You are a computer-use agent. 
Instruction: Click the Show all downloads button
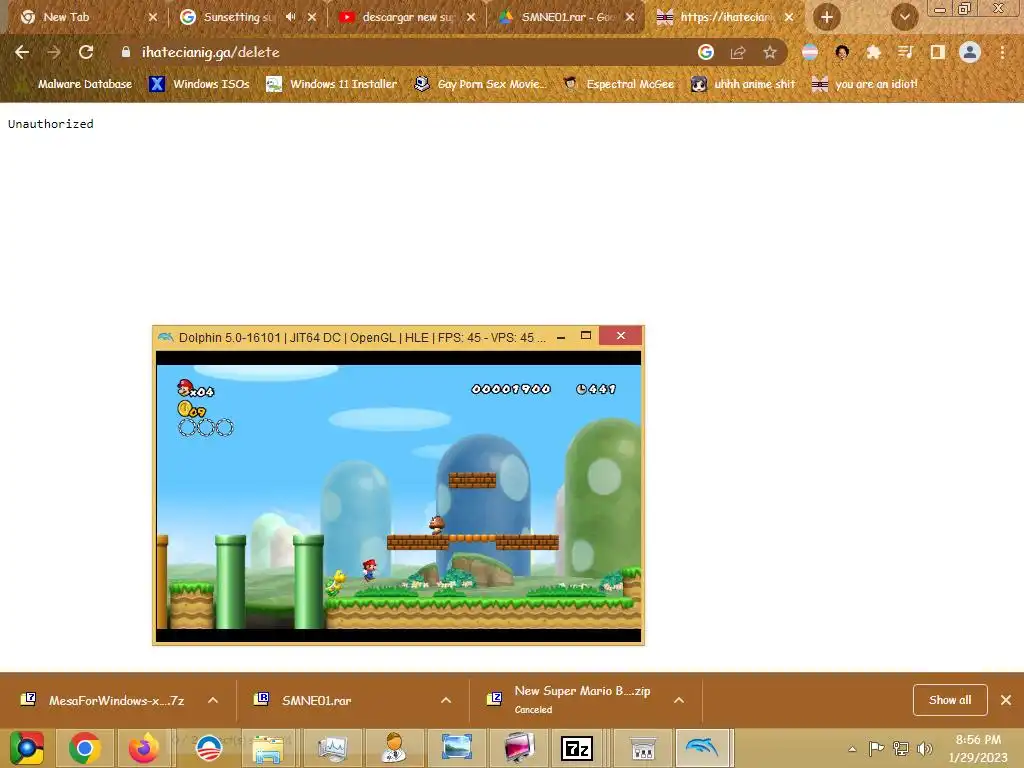[x=950, y=700]
